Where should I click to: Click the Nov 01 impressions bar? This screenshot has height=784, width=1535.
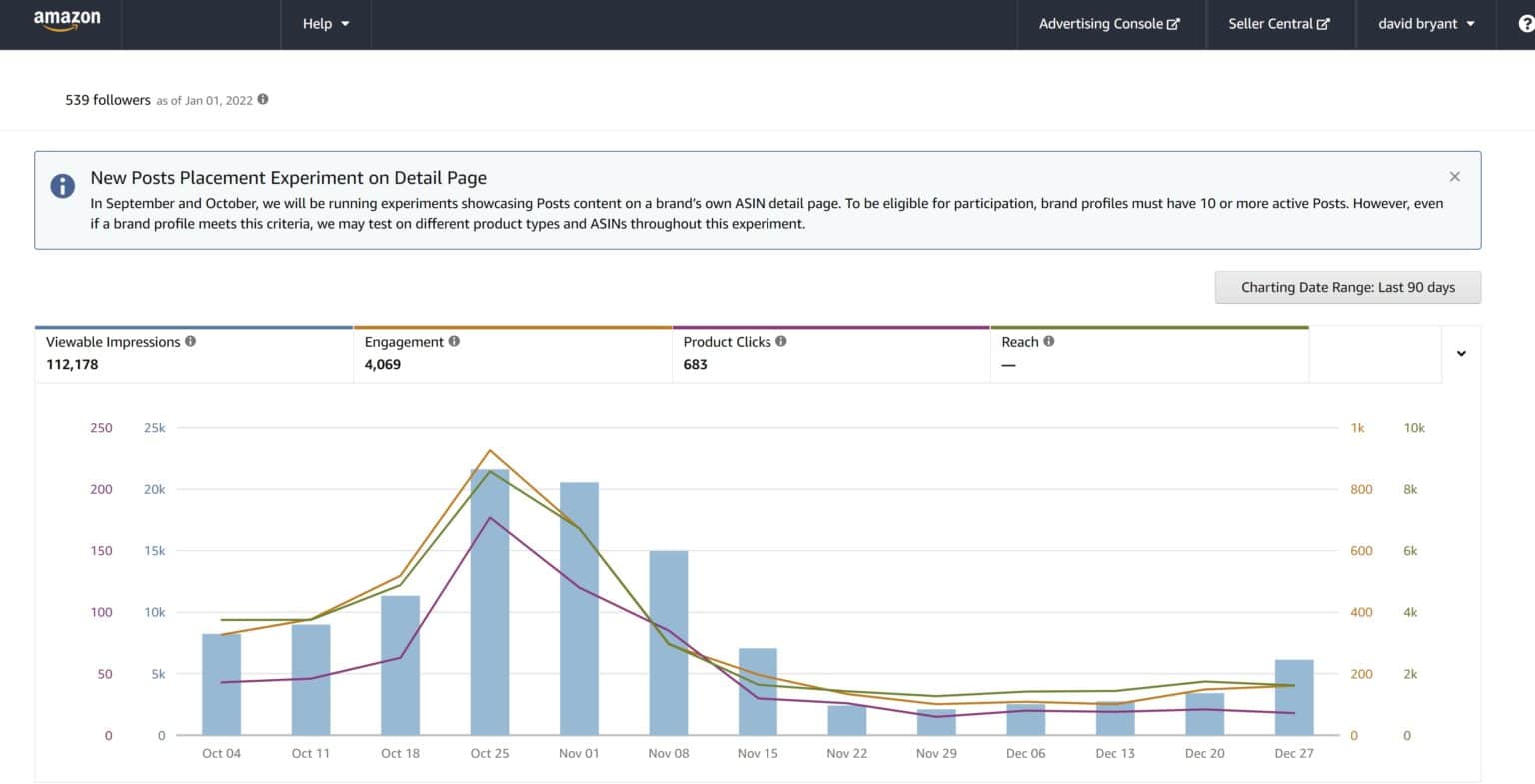[579, 609]
